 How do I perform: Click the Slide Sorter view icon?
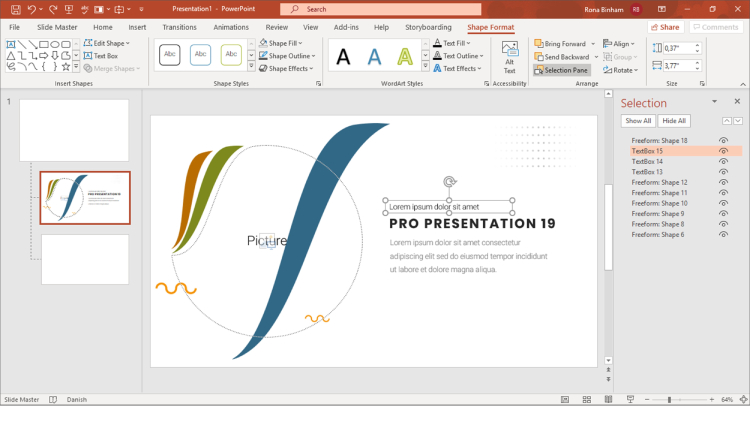coord(587,400)
